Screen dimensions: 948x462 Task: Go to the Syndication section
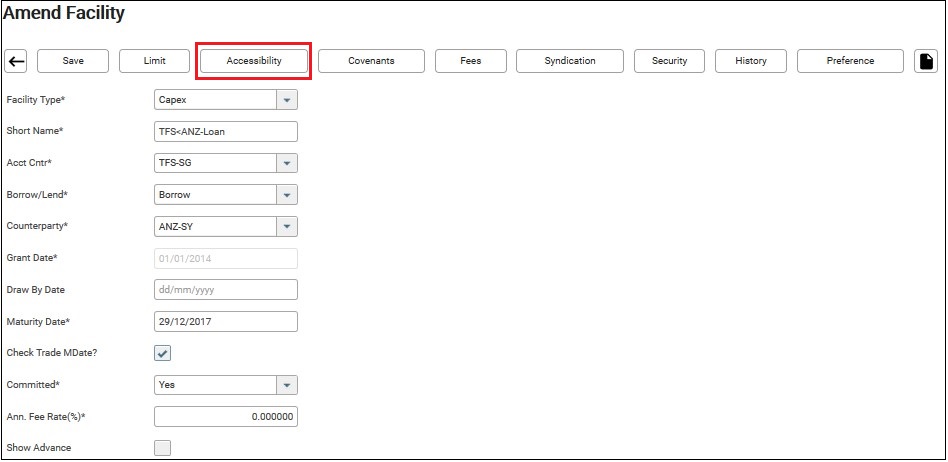(570, 61)
